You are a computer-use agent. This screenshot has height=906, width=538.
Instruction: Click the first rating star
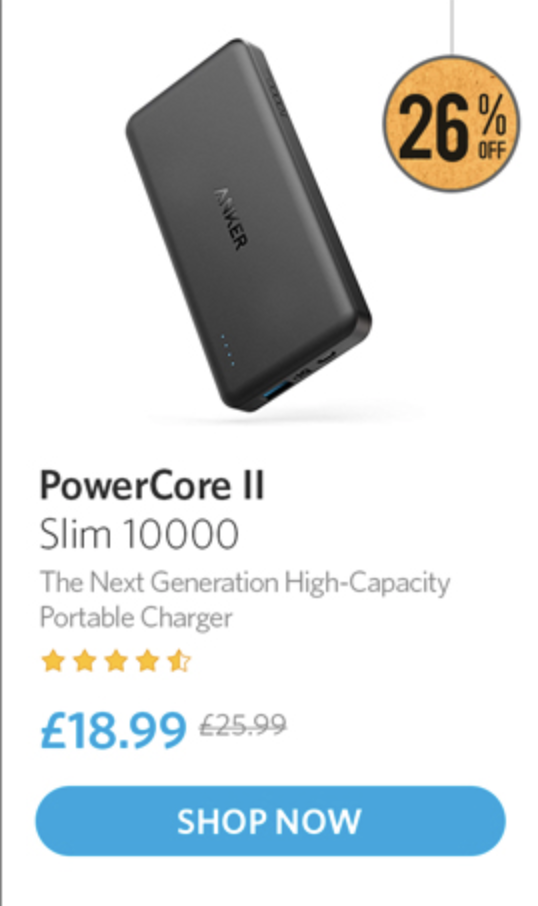pos(53,660)
